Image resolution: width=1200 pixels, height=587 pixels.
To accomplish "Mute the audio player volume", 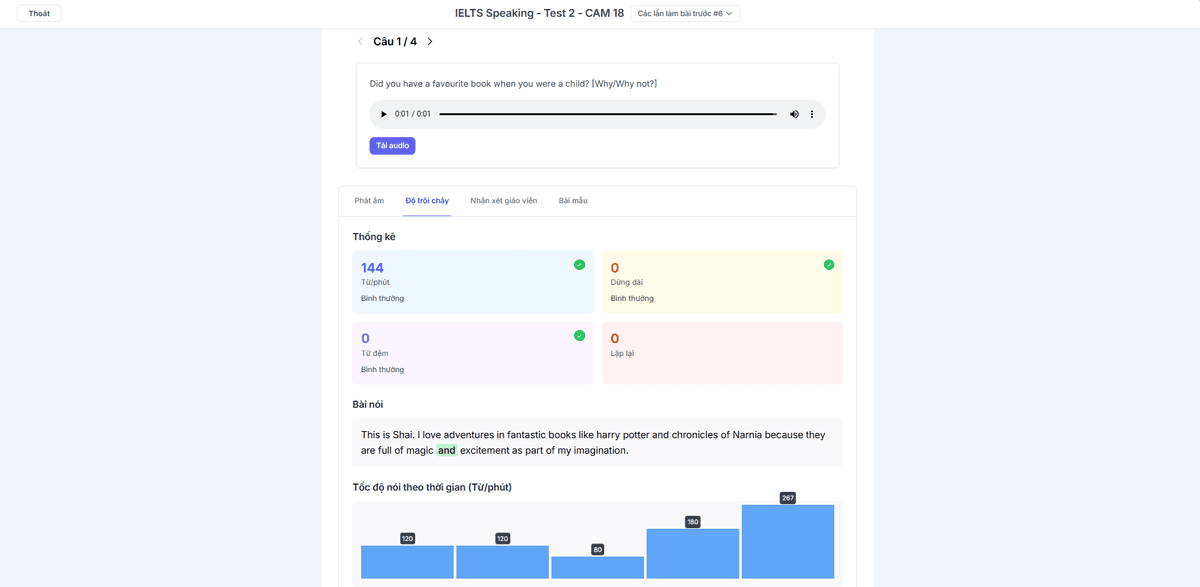I will tap(794, 114).
